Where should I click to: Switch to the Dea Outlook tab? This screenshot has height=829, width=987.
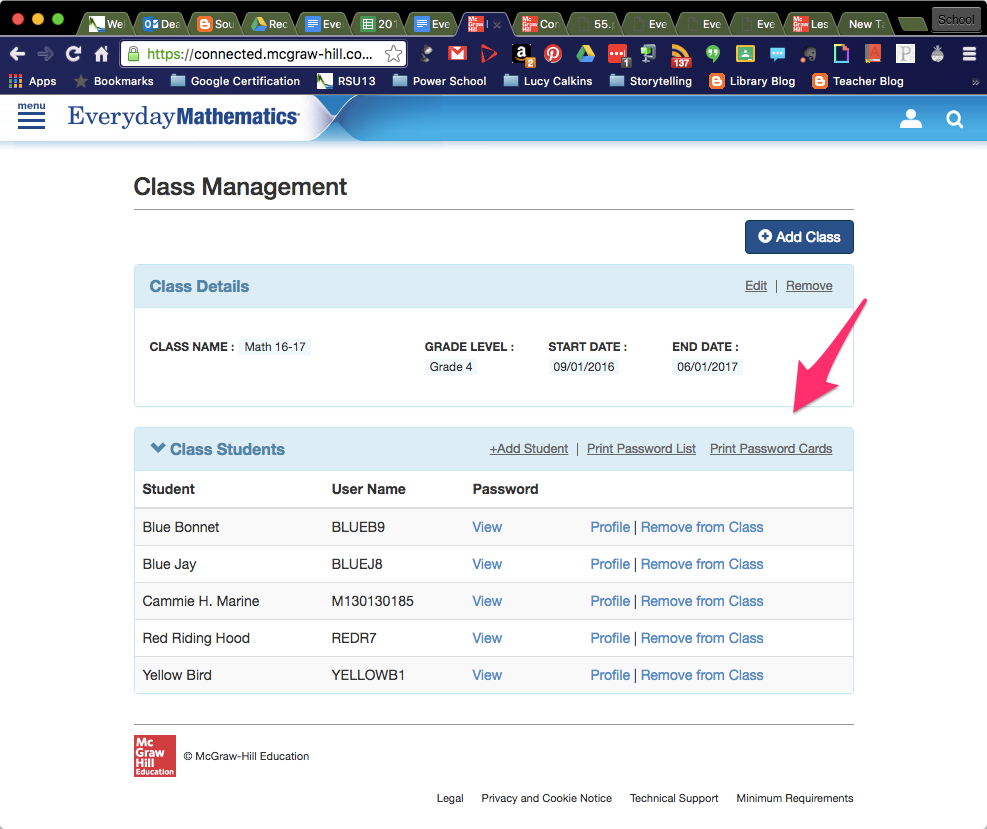point(161,24)
